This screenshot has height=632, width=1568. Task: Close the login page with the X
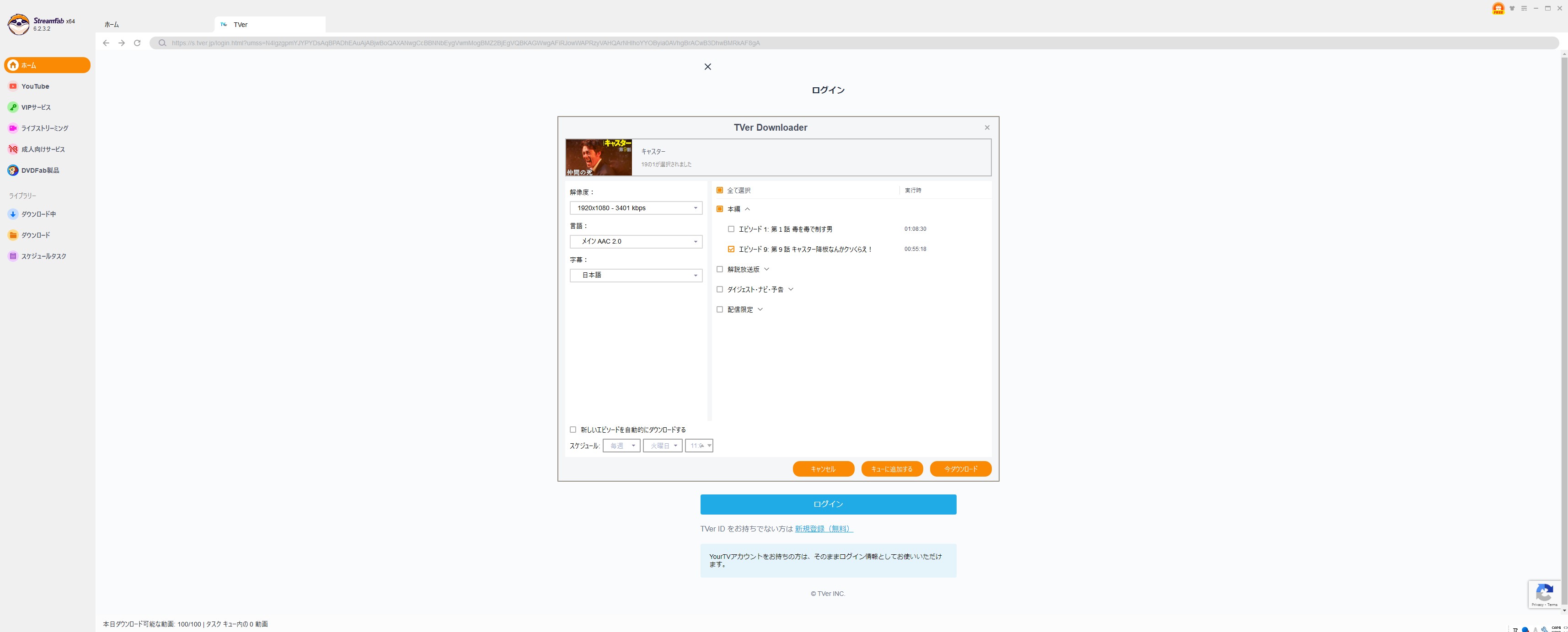(707, 67)
